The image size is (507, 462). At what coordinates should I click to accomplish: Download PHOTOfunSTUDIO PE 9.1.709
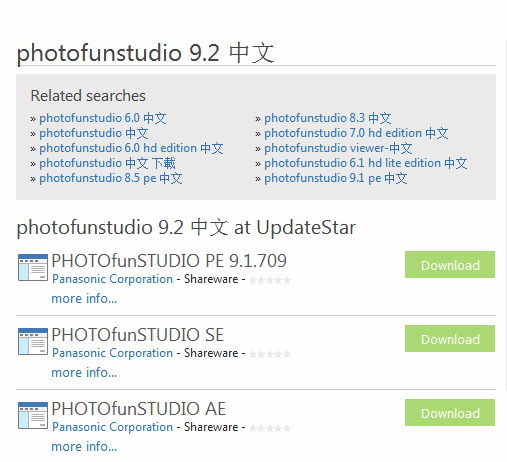450,265
